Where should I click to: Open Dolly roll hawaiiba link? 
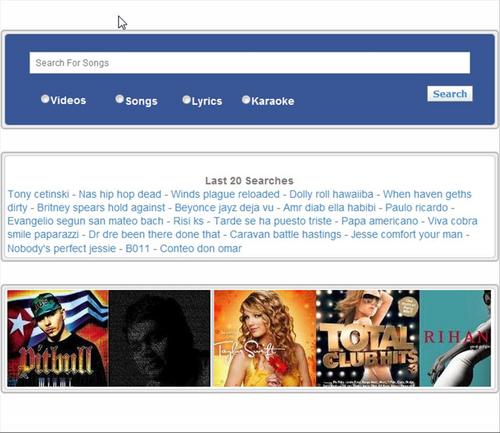coord(331,194)
